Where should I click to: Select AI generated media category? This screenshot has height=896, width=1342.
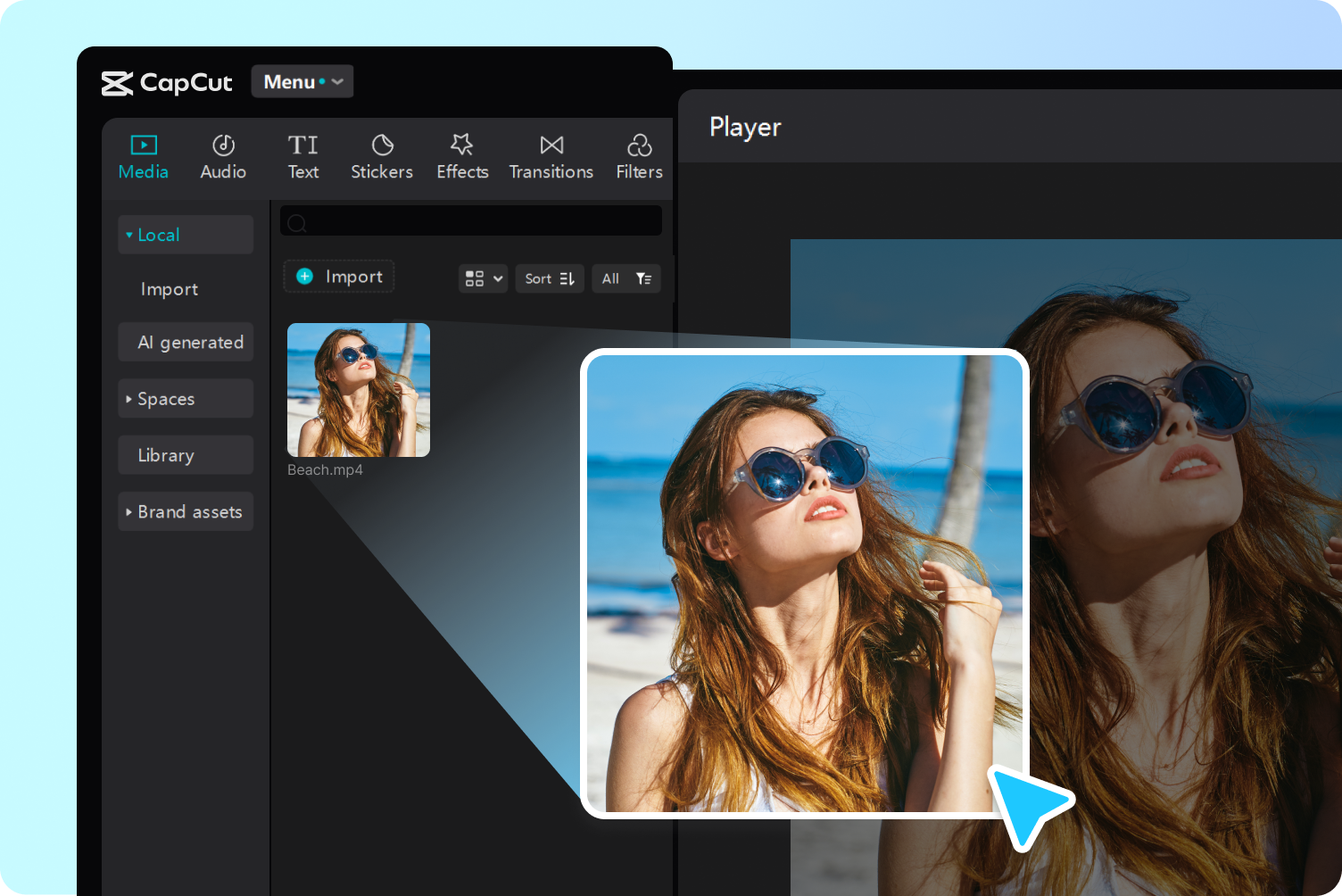coord(185,342)
